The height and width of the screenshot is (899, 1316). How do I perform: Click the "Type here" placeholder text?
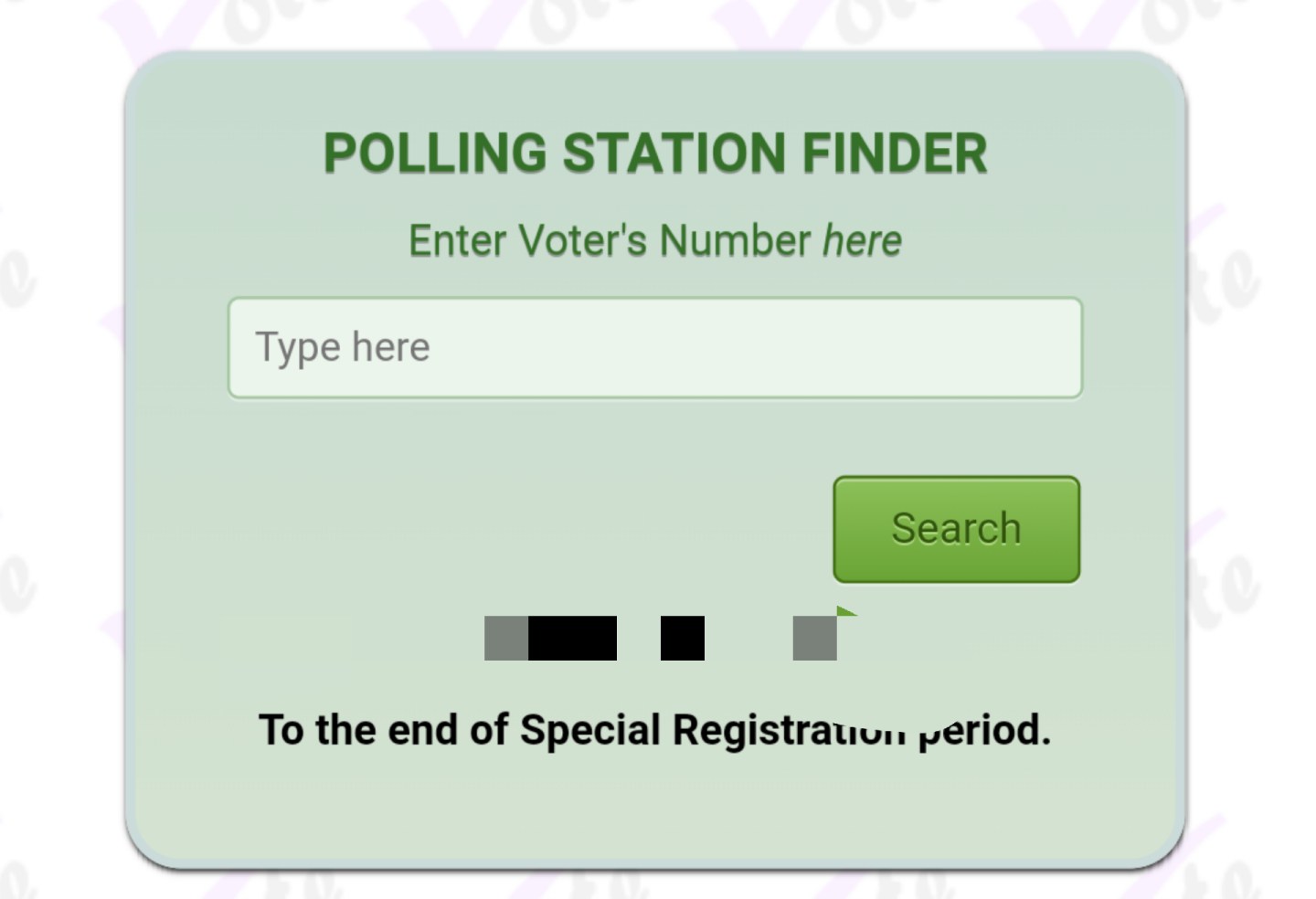pos(342,348)
